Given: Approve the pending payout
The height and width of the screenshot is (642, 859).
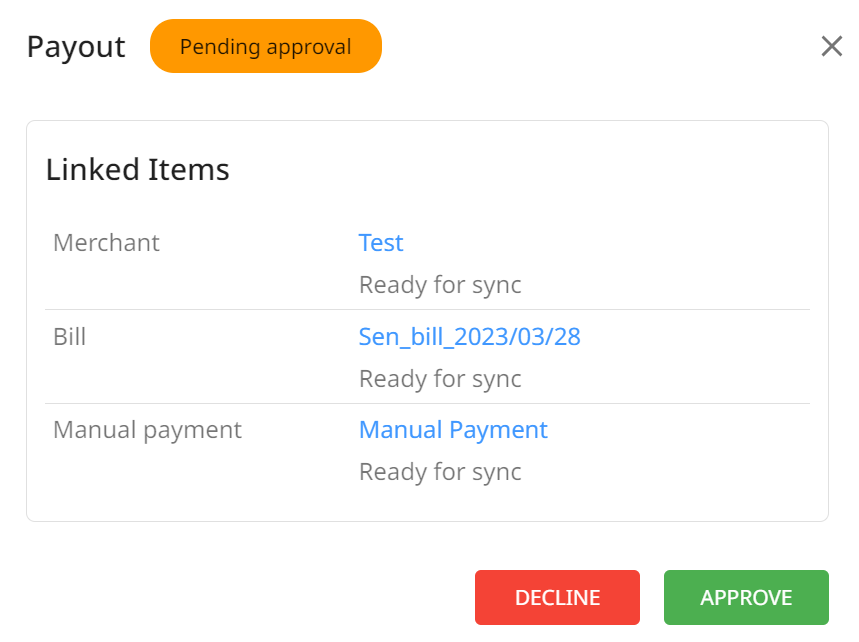Looking at the screenshot, I should (x=746, y=597).
